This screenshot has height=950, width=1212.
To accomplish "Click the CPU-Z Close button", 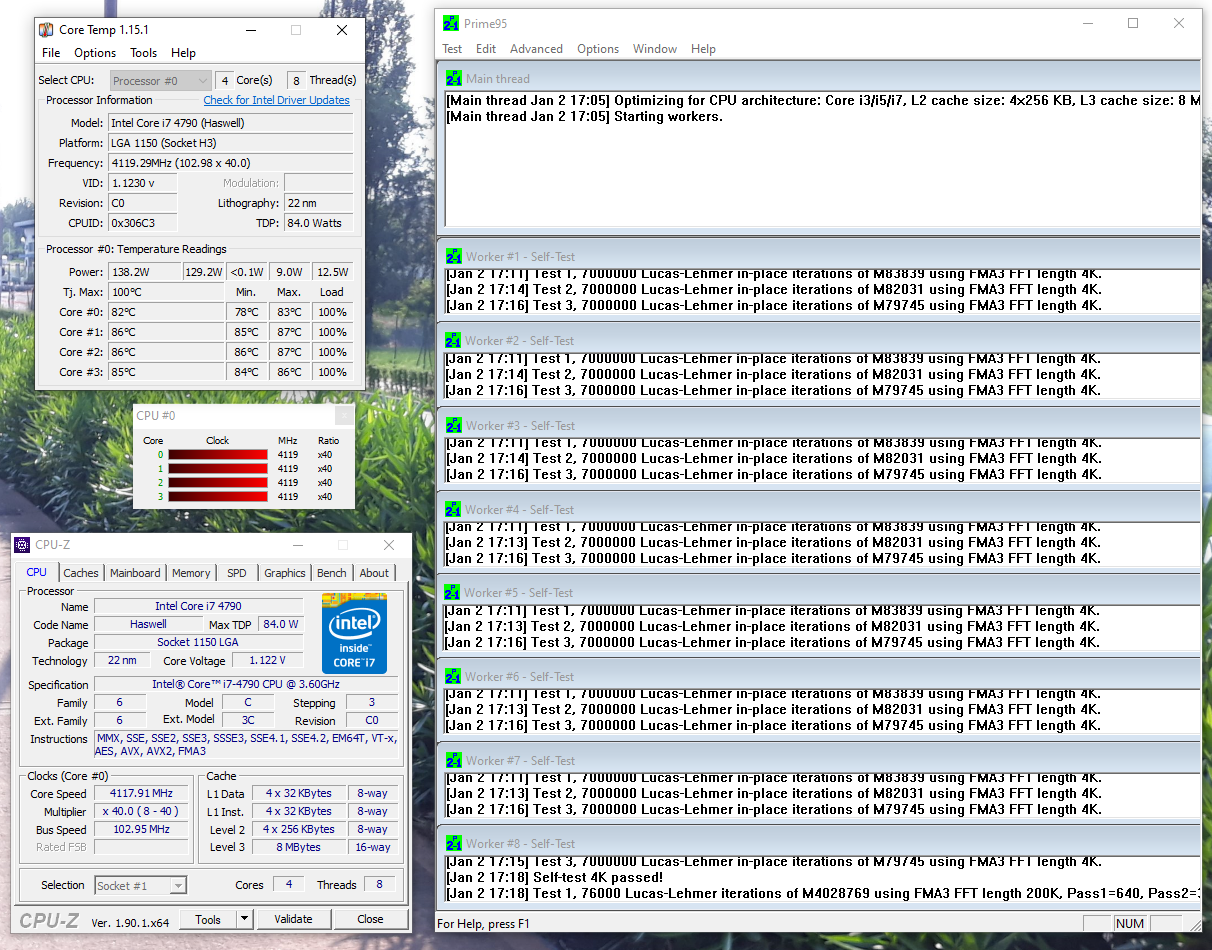I will [370, 919].
